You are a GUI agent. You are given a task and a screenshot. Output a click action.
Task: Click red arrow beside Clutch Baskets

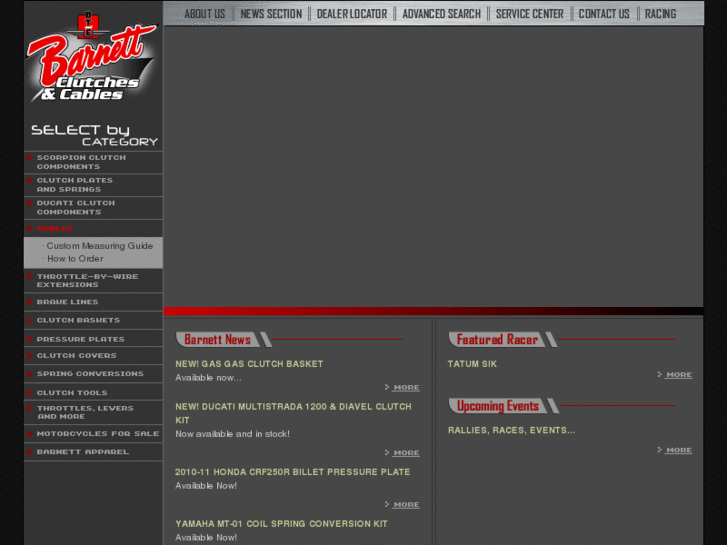point(30,320)
